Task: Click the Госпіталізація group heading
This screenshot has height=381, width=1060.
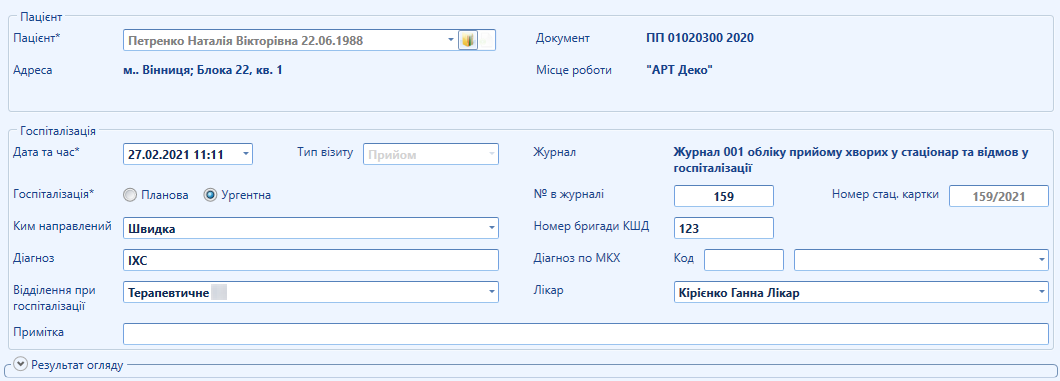Action: tap(58, 131)
